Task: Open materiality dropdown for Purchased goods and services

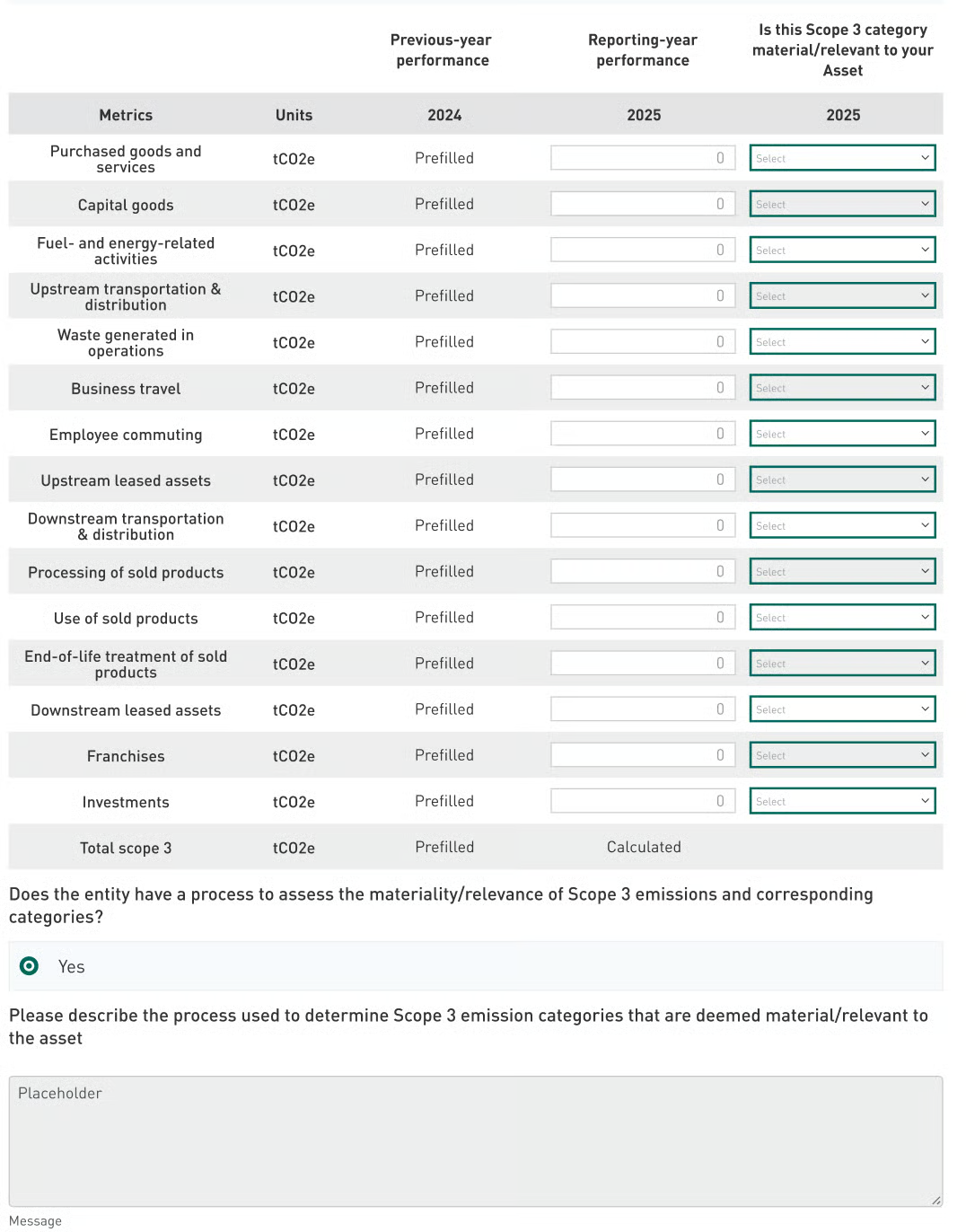Action: click(x=842, y=158)
